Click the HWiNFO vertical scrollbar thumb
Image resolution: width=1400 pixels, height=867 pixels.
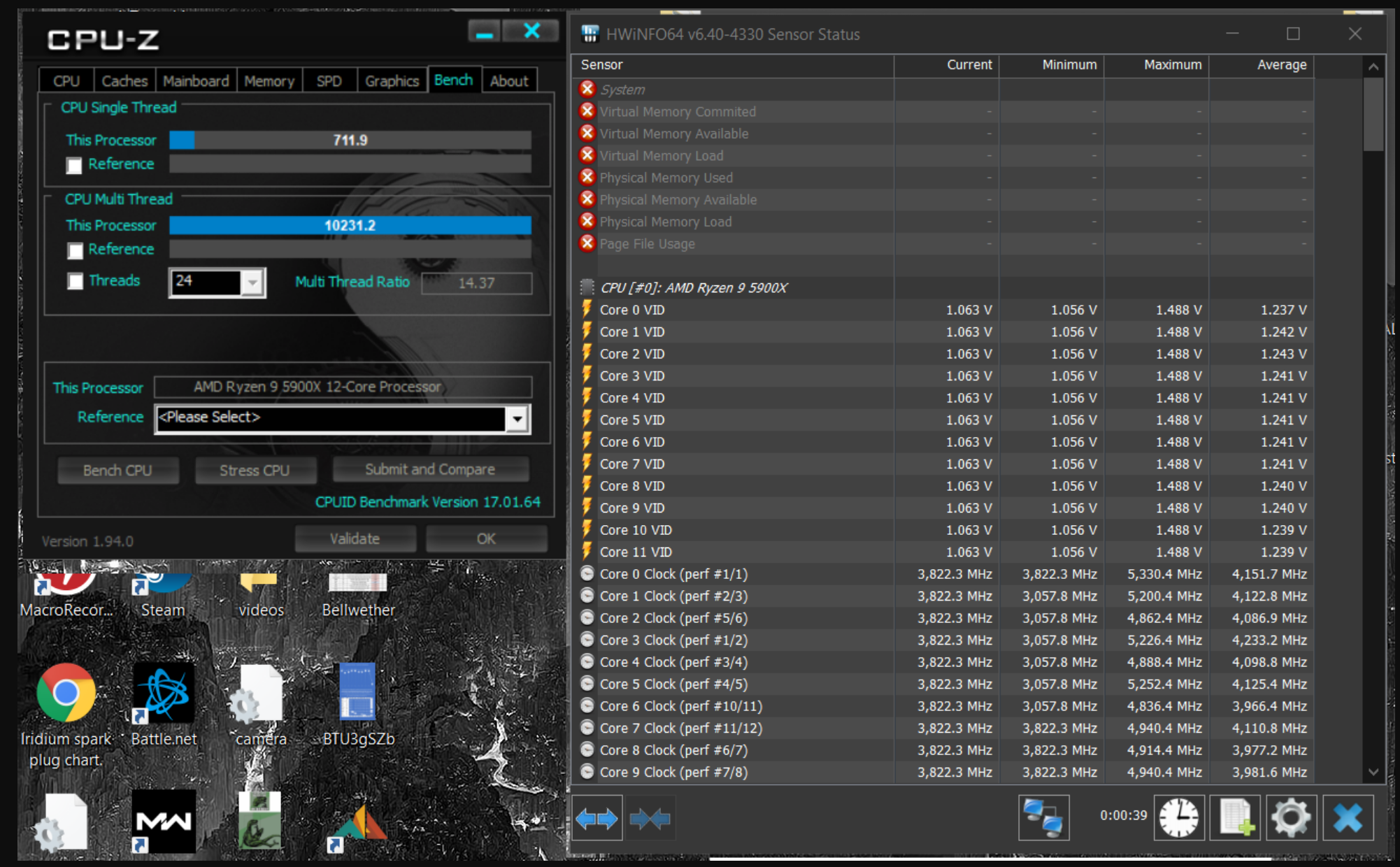click(1373, 113)
